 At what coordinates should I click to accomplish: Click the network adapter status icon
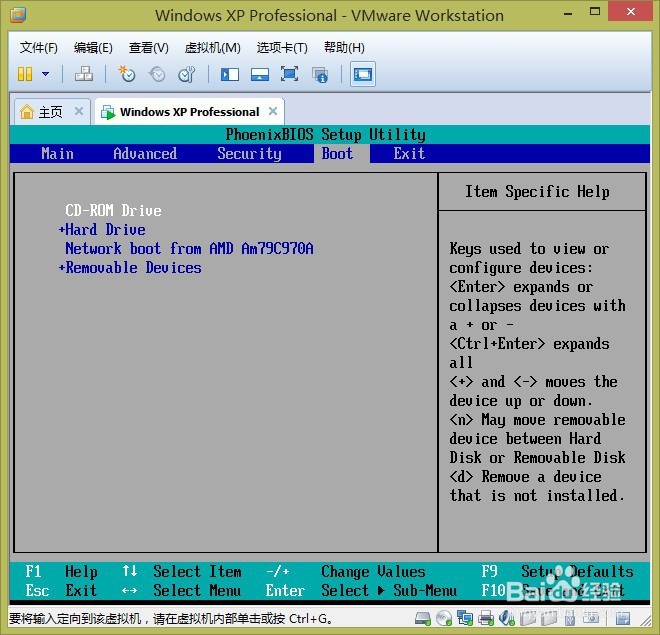click(x=465, y=618)
